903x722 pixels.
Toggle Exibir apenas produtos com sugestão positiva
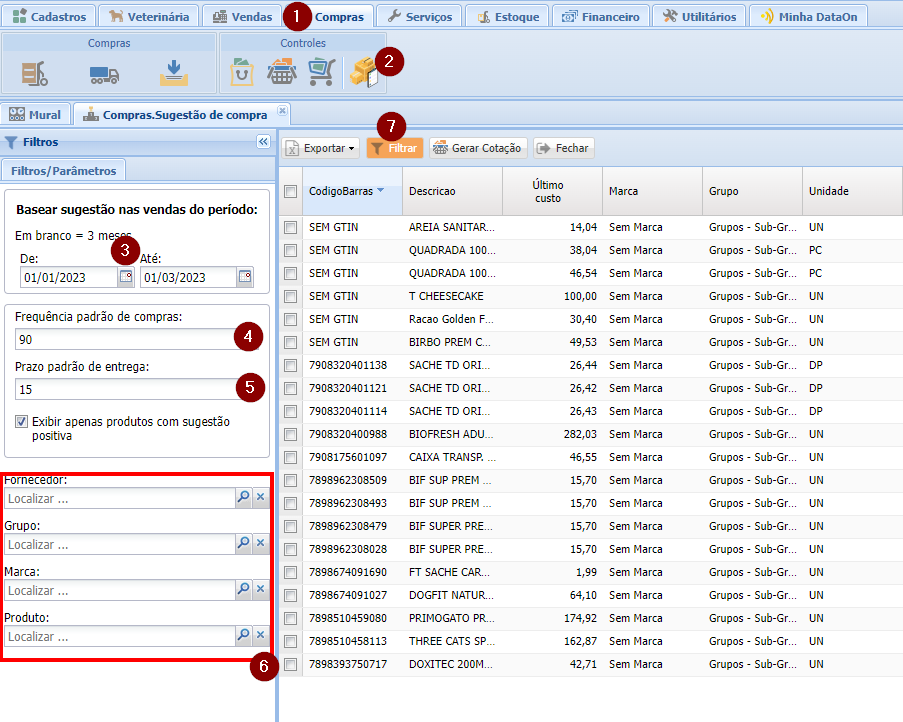pyautogui.click(x=22, y=422)
